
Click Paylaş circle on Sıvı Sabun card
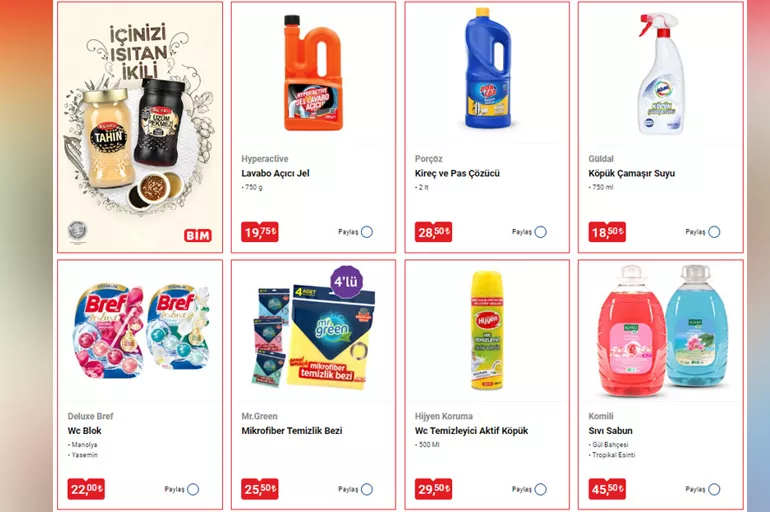715,489
